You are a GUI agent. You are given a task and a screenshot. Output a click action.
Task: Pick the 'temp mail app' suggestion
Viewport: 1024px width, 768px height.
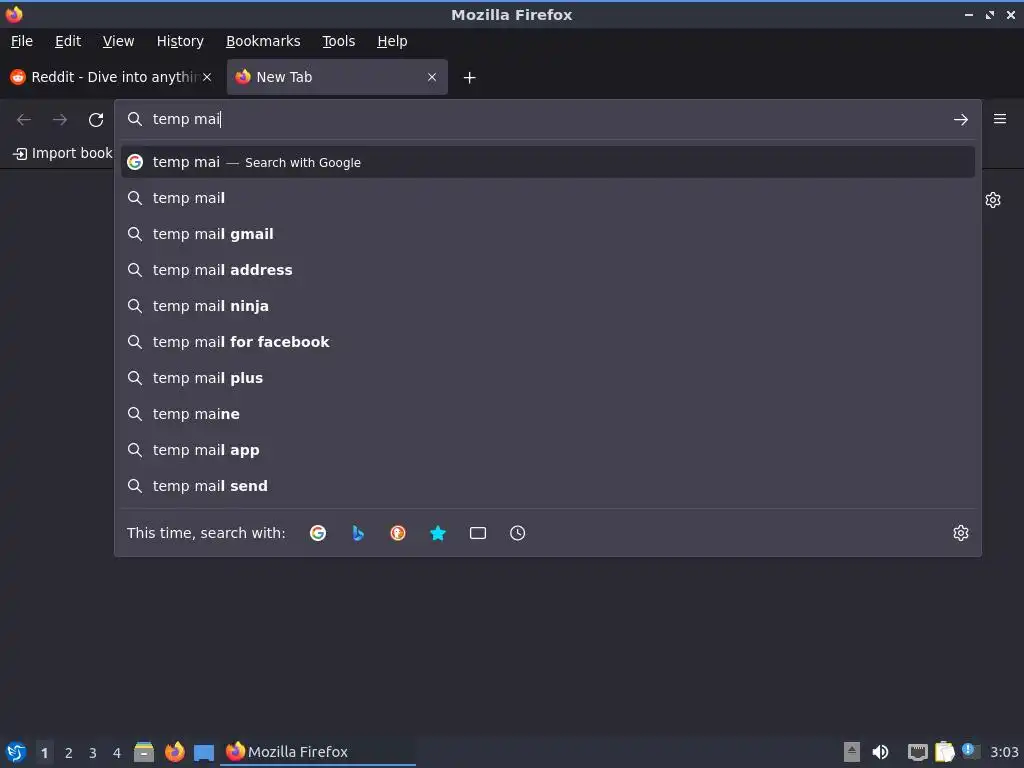coord(547,449)
